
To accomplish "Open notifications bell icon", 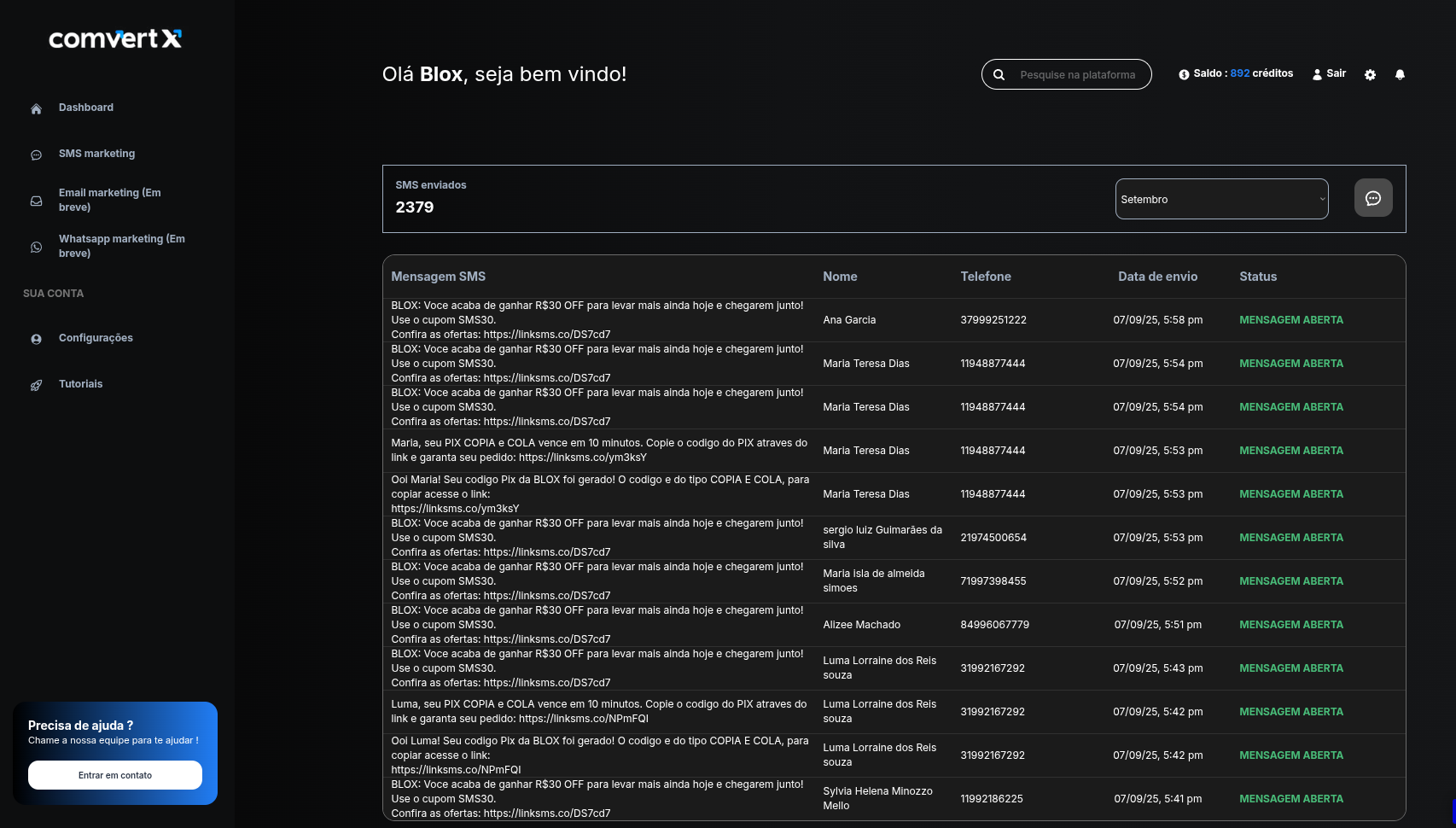I will [x=1400, y=74].
